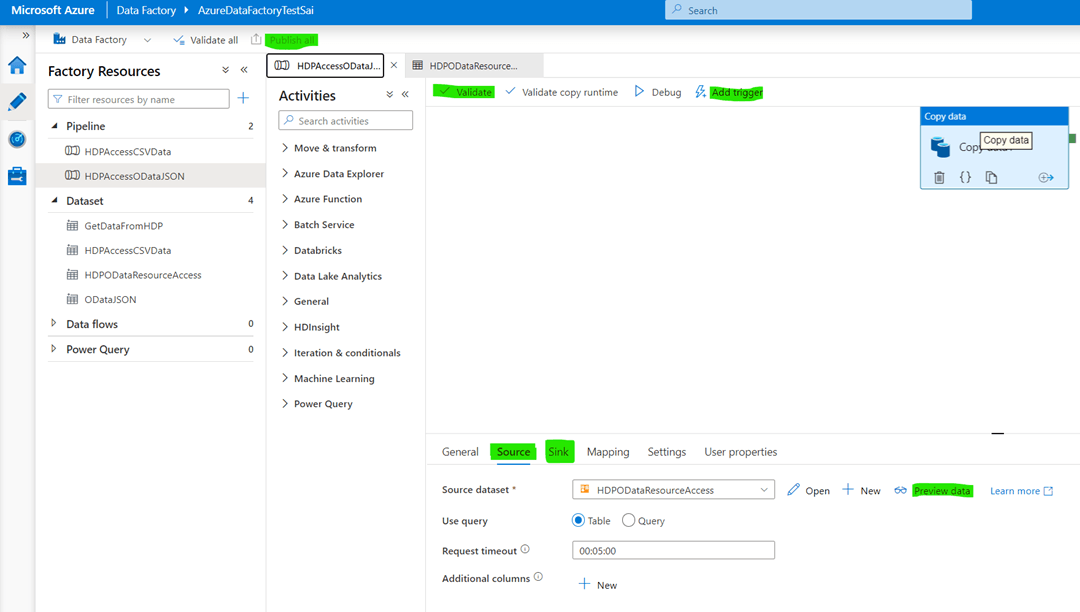
Task: Open the Source dataset dropdown
Action: pos(673,489)
